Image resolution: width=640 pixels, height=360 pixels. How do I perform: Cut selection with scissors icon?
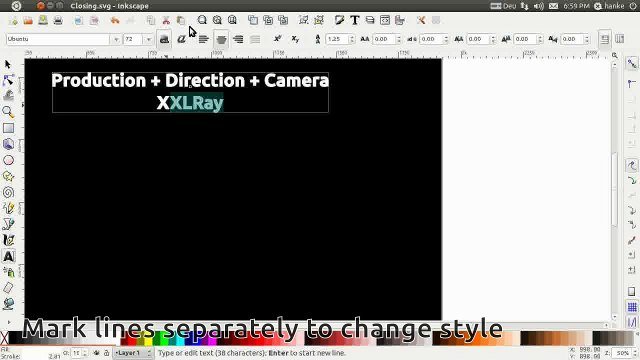point(166,20)
